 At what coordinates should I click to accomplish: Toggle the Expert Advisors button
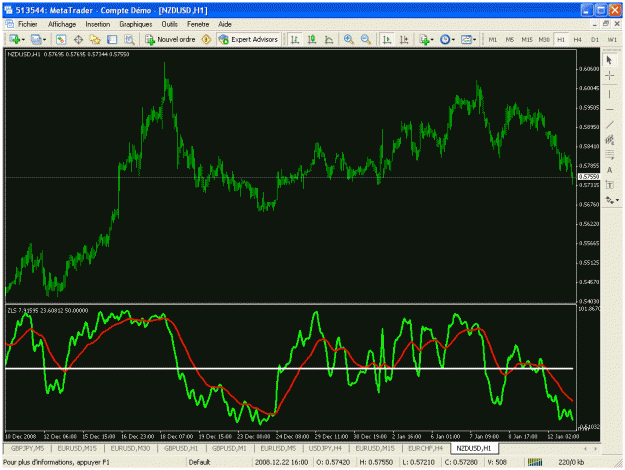(248, 39)
